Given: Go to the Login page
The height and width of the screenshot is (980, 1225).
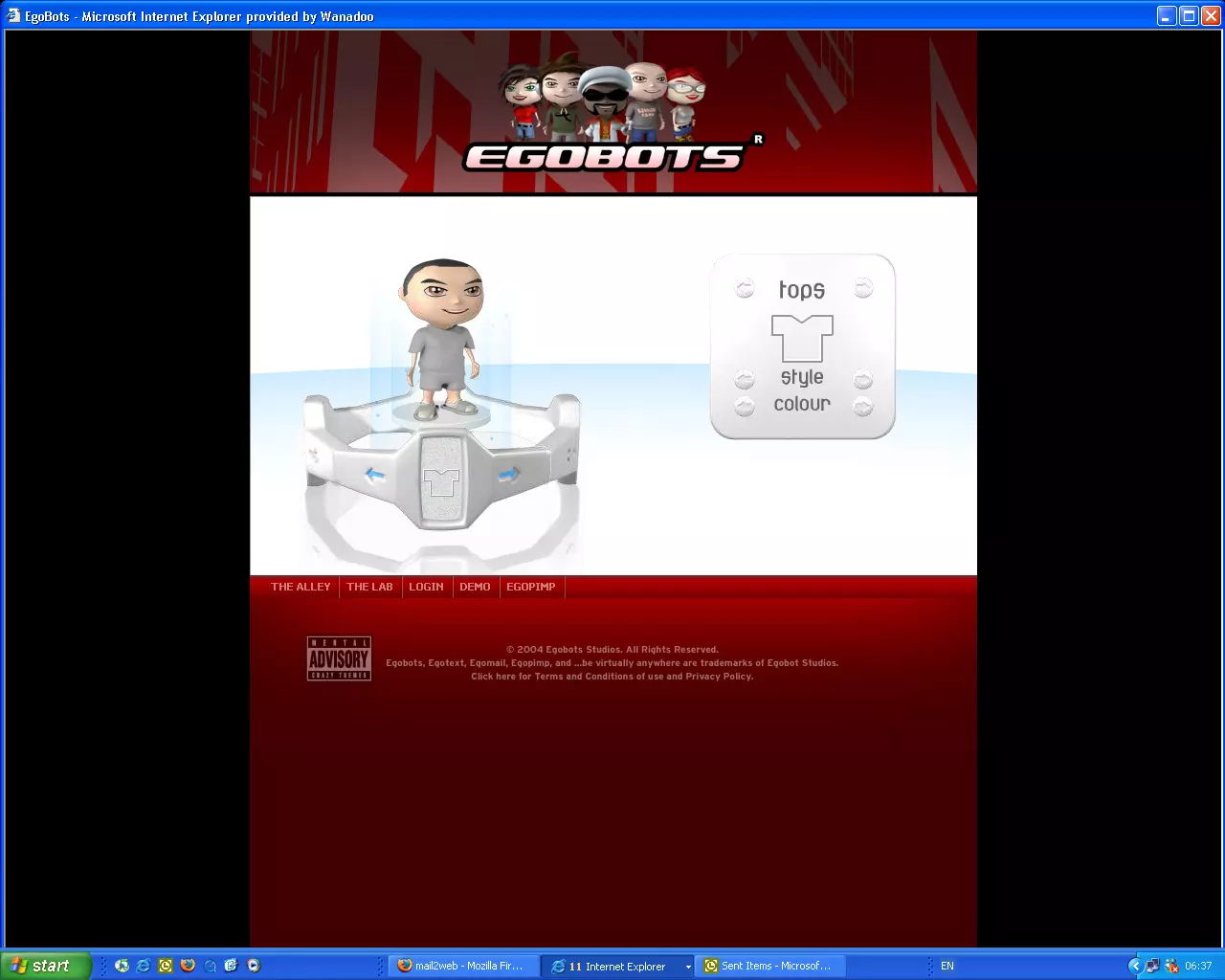Looking at the screenshot, I should (426, 587).
